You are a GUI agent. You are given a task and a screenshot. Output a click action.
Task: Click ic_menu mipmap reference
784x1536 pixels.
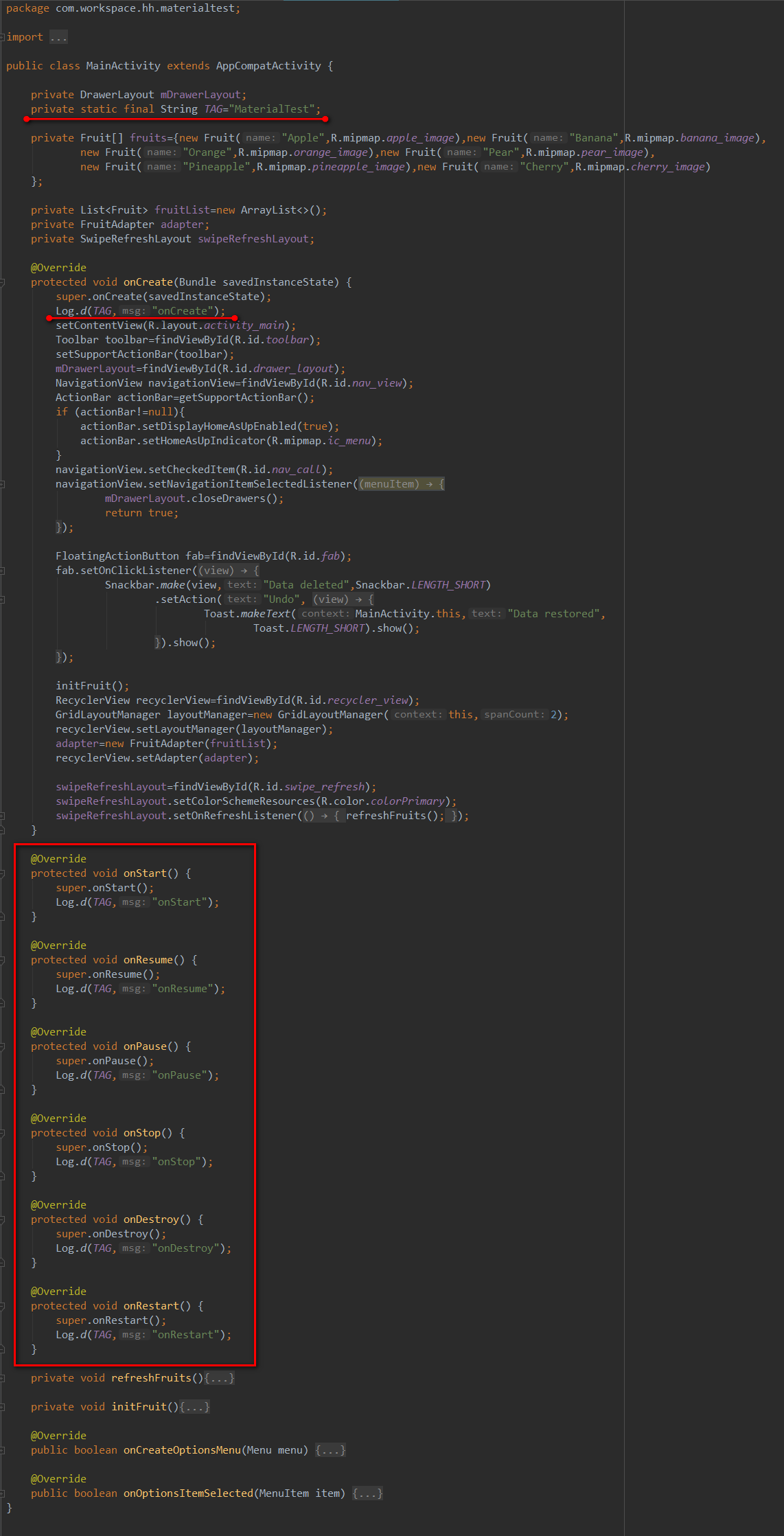(349, 441)
